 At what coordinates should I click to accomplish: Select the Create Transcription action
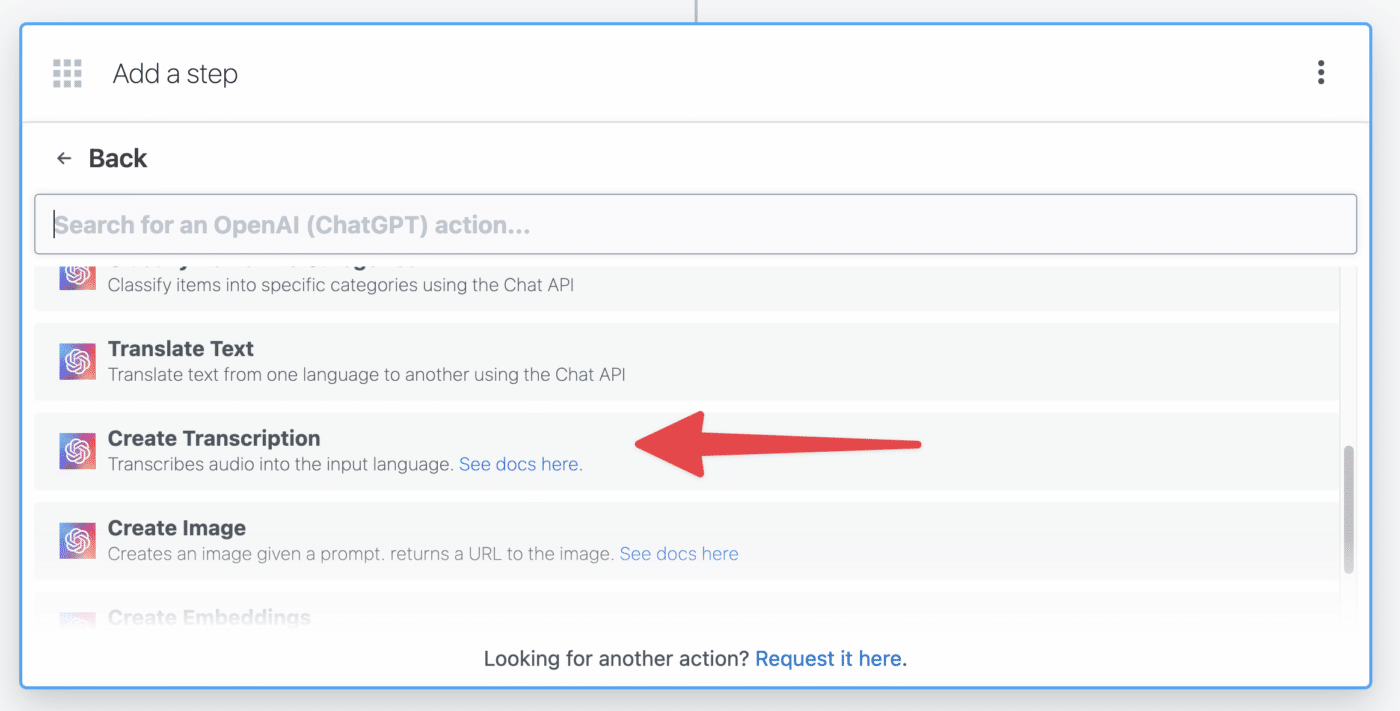pos(687,452)
